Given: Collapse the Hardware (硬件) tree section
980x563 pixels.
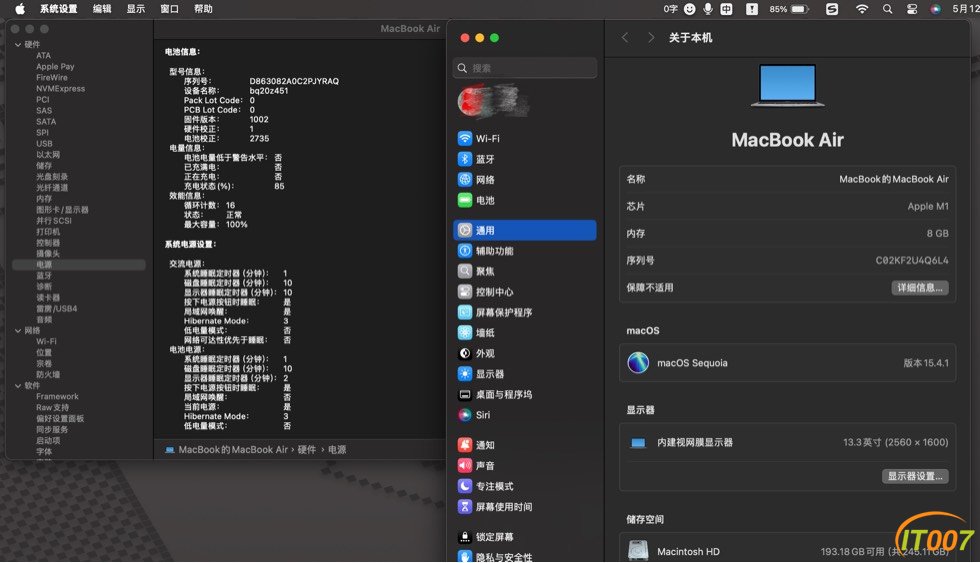Looking at the screenshot, I should point(18,44).
